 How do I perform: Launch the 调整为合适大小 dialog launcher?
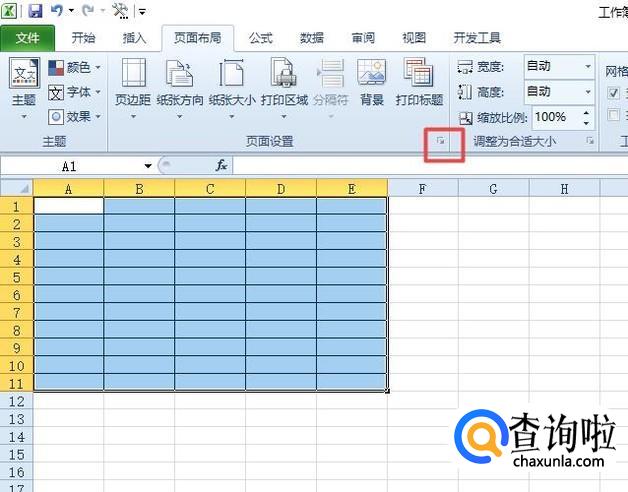click(x=590, y=140)
